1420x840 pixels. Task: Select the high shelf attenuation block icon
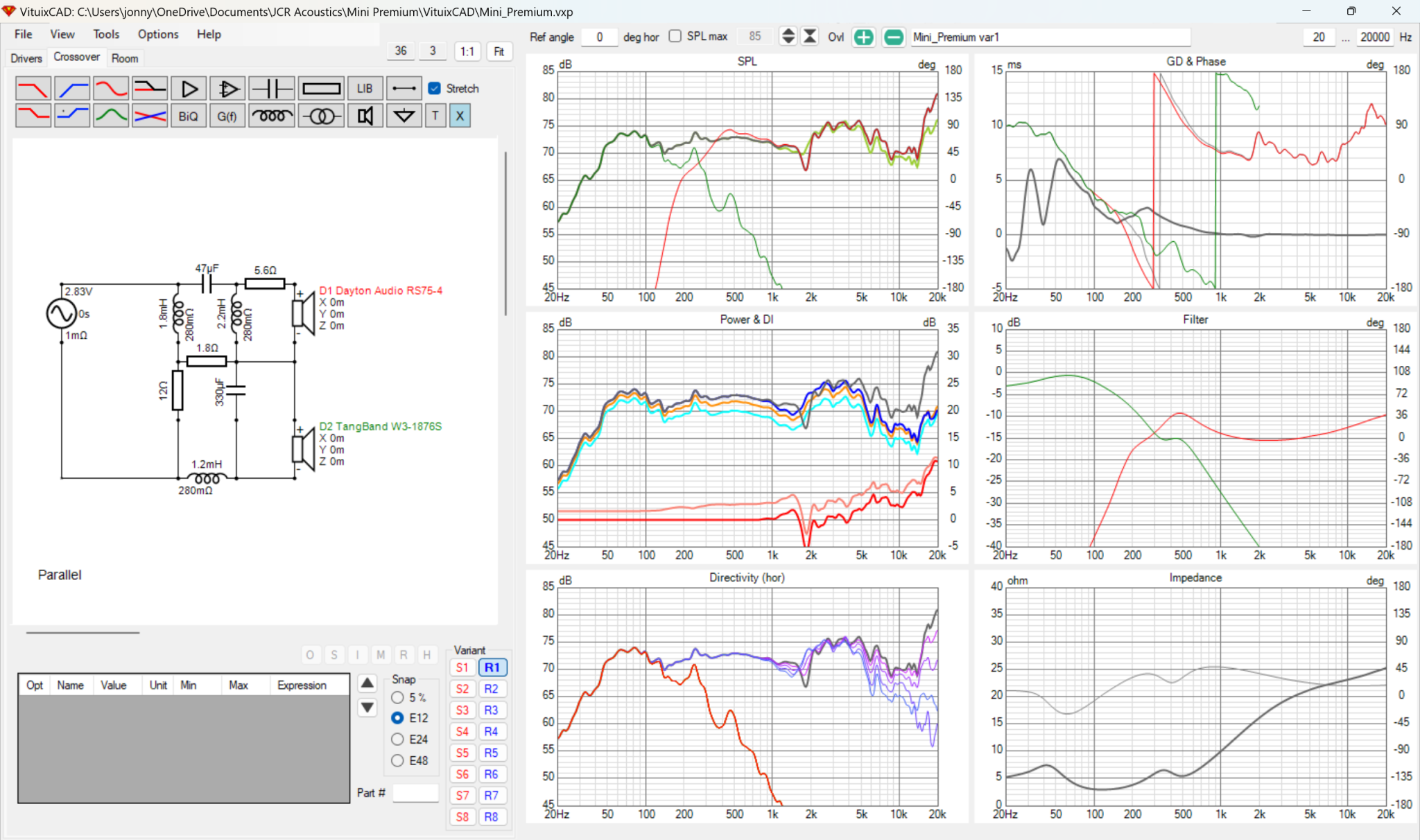(x=150, y=88)
